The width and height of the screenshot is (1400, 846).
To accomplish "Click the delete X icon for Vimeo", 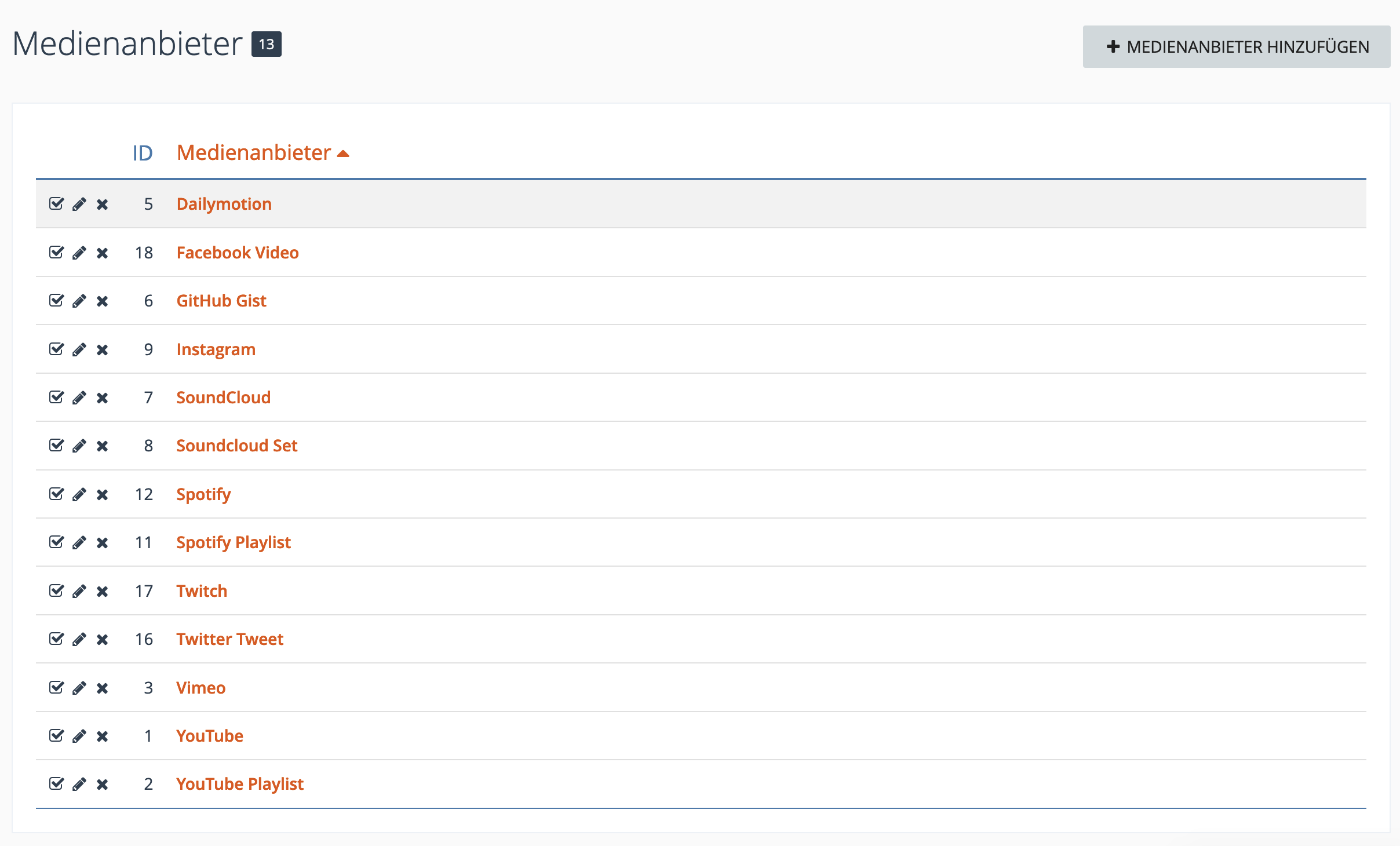I will click(103, 688).
